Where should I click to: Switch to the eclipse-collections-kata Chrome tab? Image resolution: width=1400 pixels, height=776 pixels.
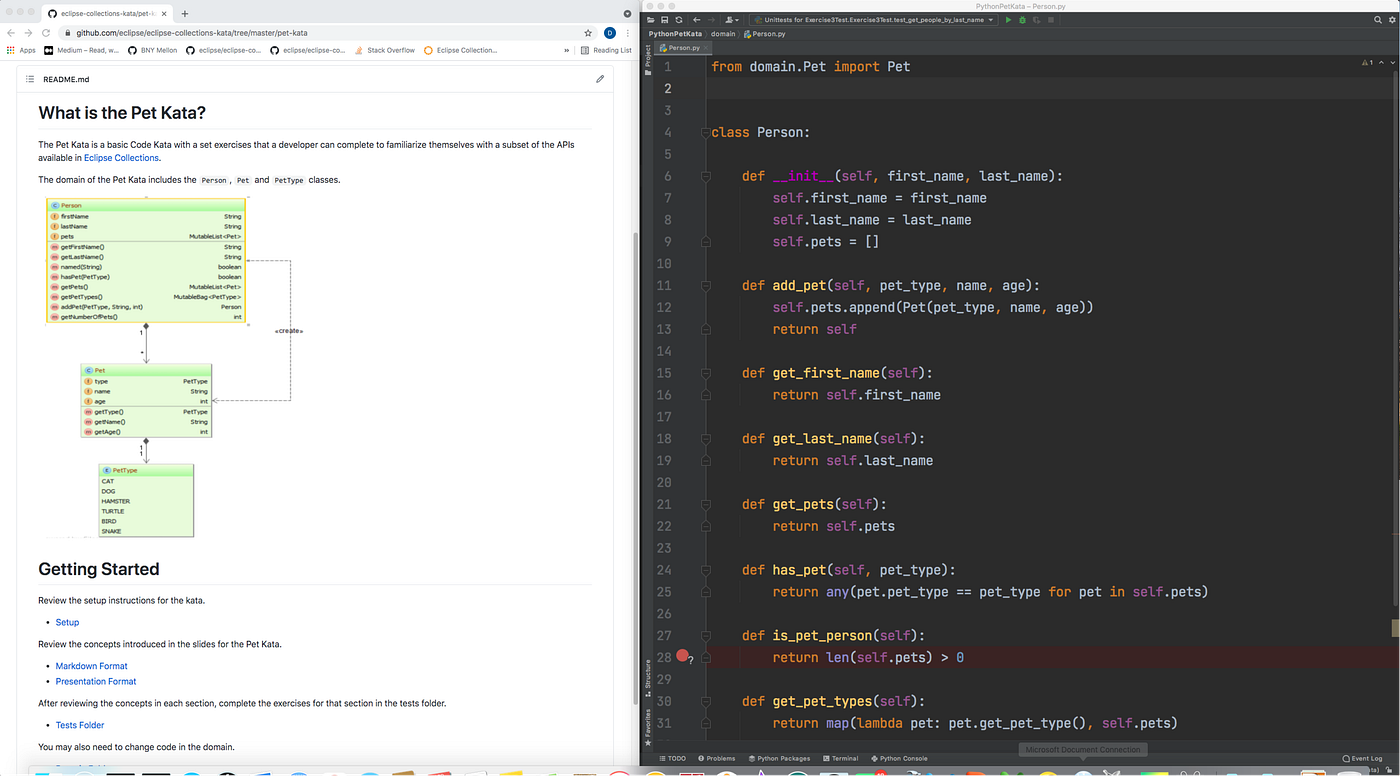point(108,14)
